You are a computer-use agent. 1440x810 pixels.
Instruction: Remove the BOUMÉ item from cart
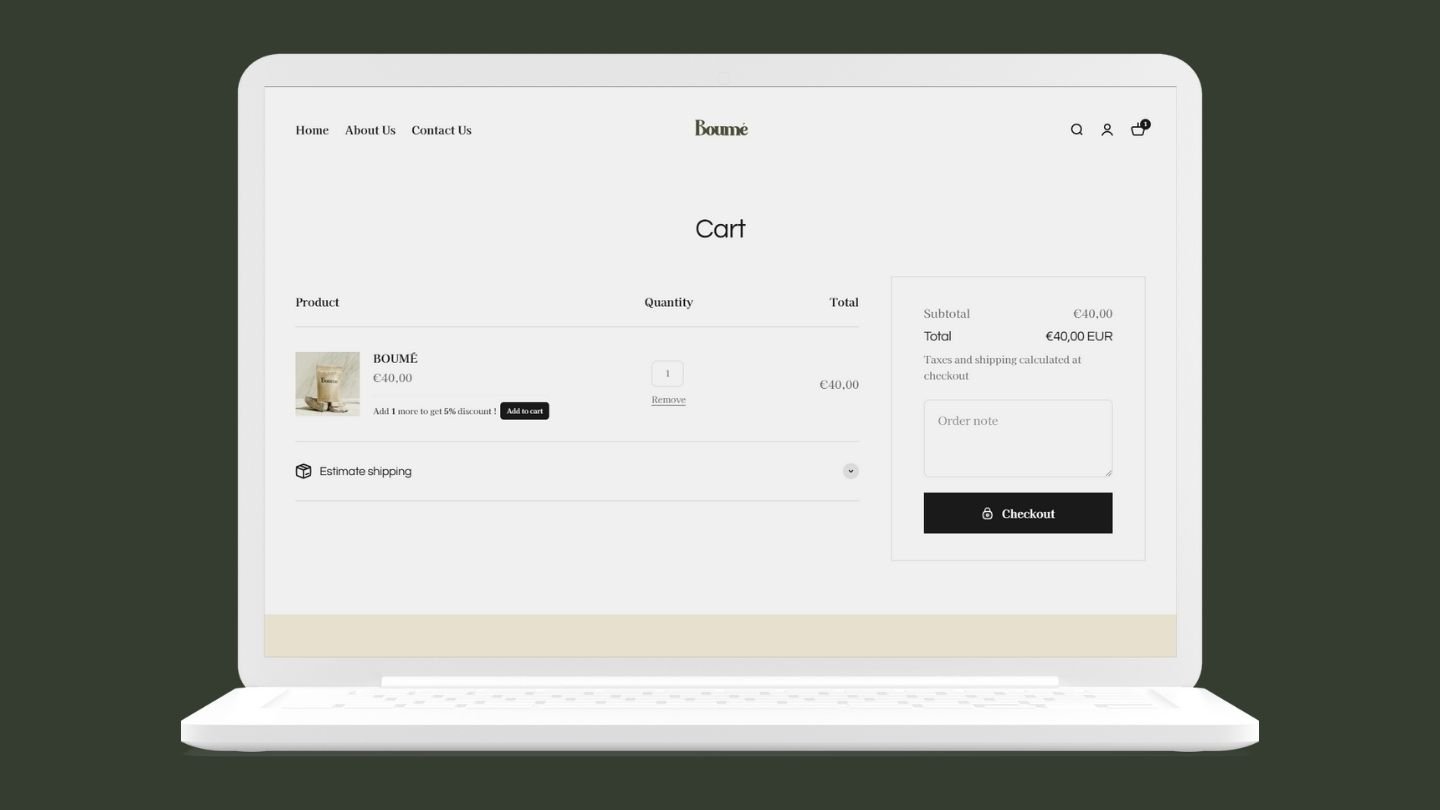tap(668, 400)
